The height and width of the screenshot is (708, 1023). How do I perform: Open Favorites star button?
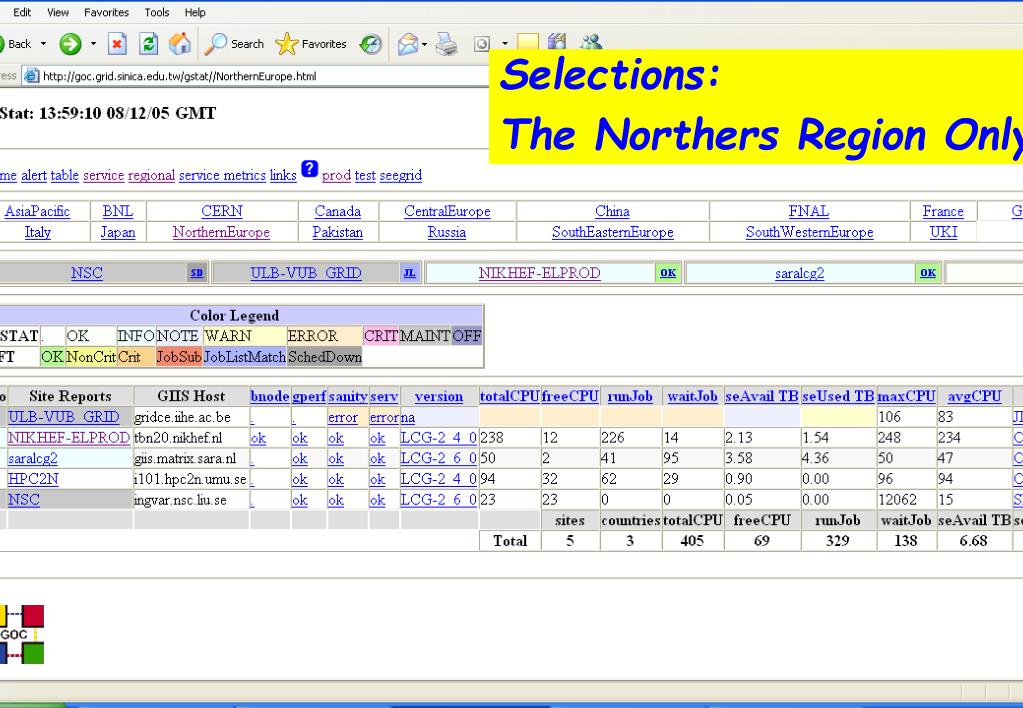(x=311, y=44)
